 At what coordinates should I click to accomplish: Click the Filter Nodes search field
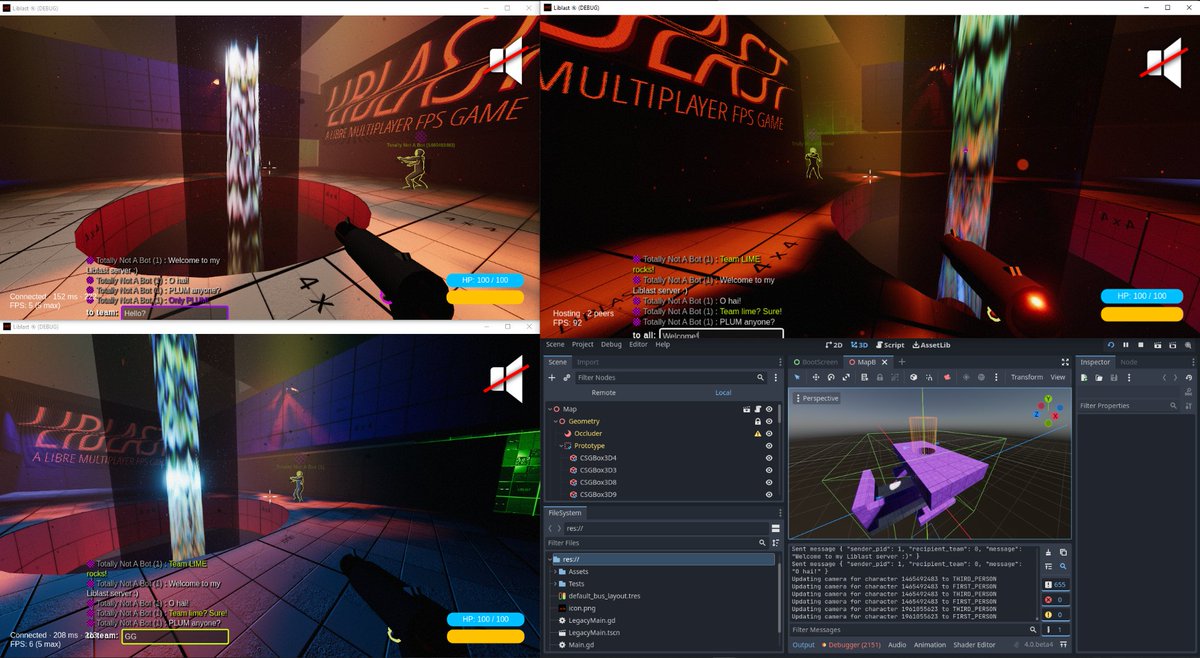670,378
